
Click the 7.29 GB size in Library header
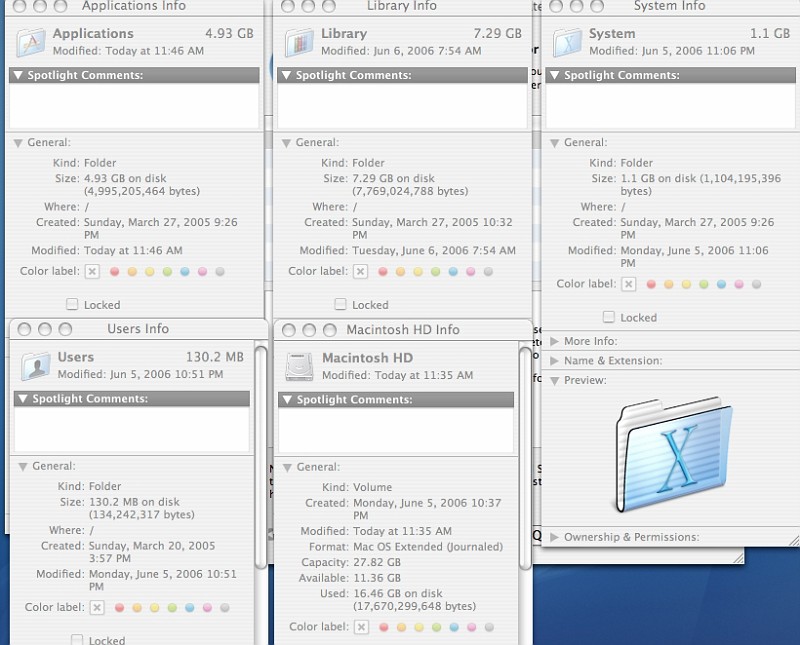point(498,34)
